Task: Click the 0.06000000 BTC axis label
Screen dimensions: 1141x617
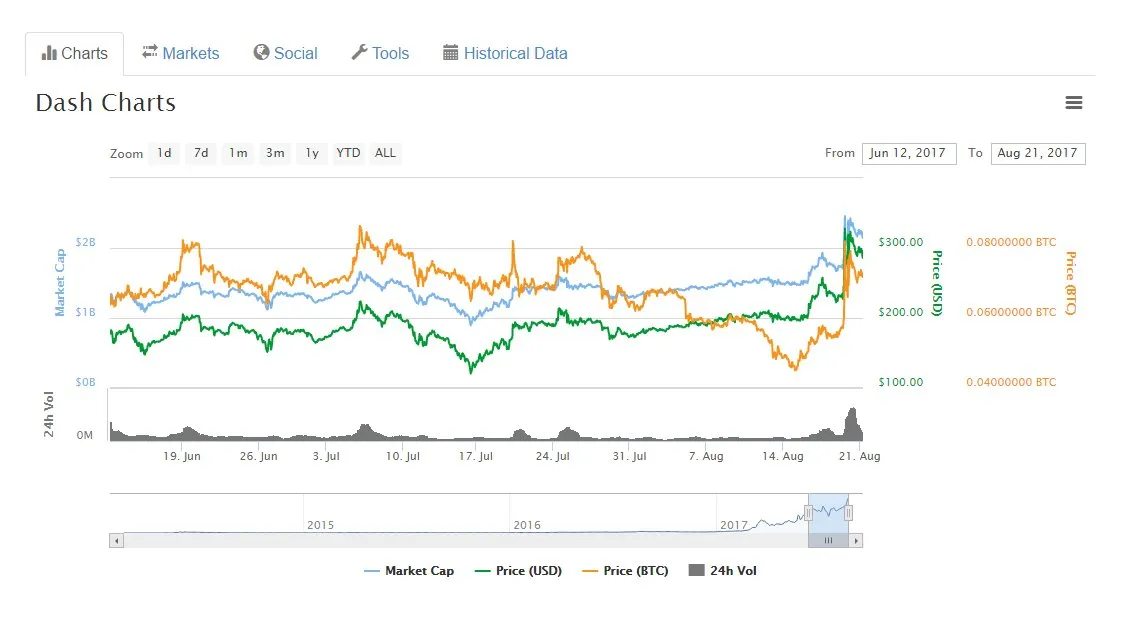Action: (x=1011, y=312)
